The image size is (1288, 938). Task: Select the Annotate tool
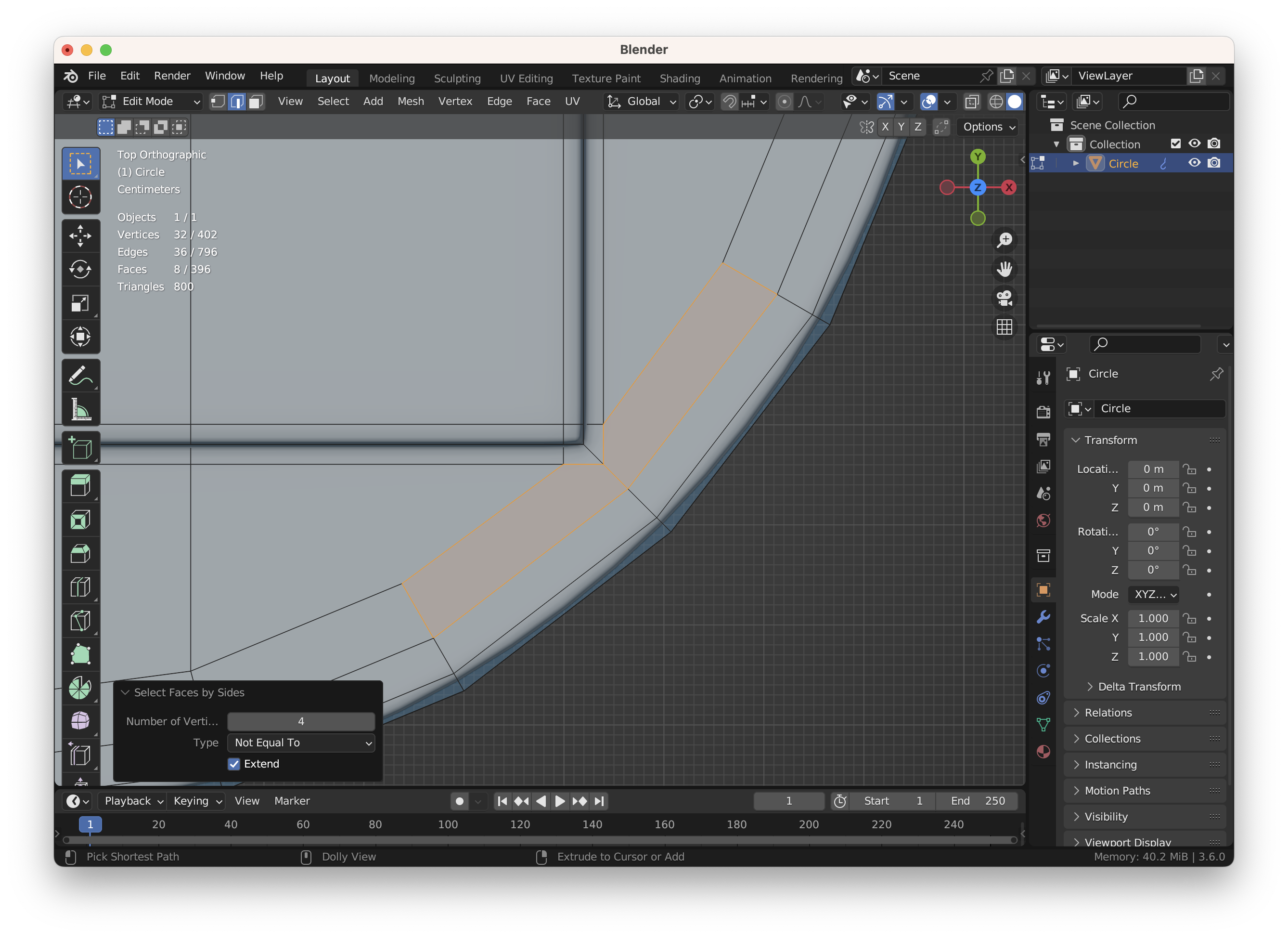[80, 376]
